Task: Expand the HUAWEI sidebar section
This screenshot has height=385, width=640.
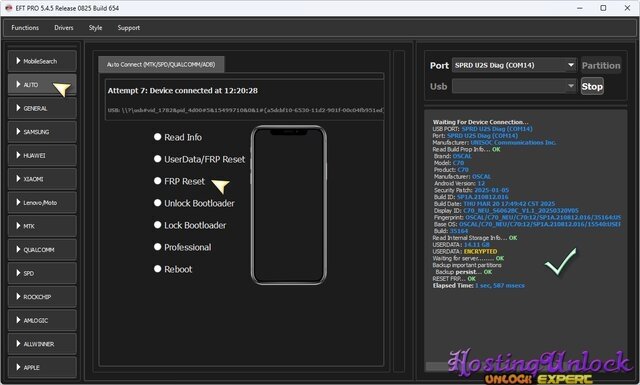Action: (42, 156)
